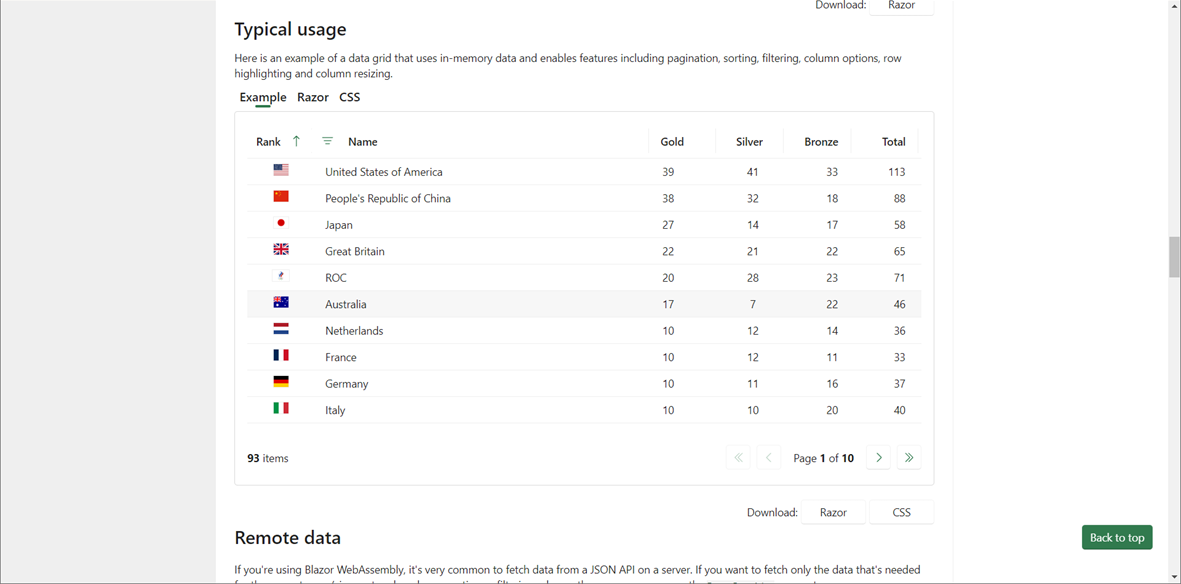Switch to the Razor tab
Viewport: 1181px width, 584px height.
pyautogui.click(x=313, y=97)
